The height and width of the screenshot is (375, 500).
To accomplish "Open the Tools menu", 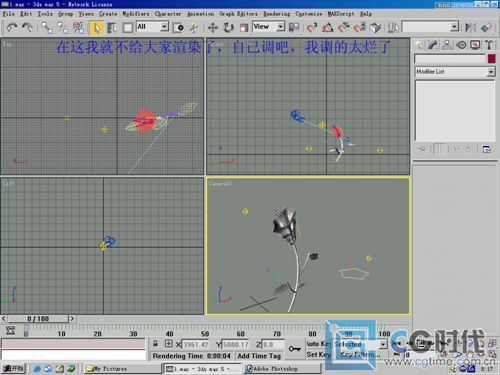I will [x=45, y=14].
